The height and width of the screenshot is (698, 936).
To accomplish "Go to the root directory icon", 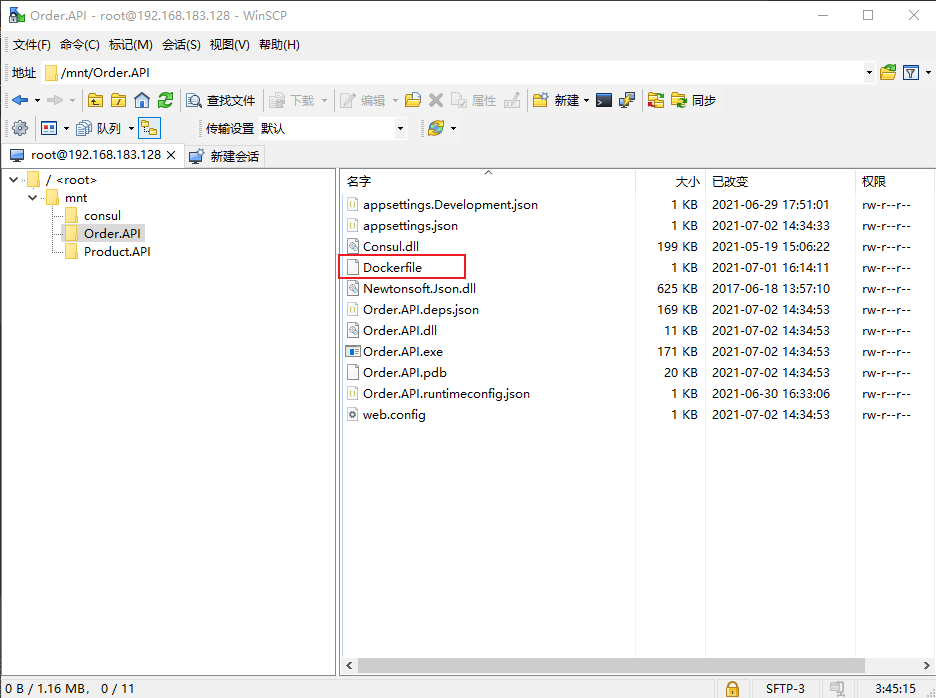I will click(x=118, y=100).
